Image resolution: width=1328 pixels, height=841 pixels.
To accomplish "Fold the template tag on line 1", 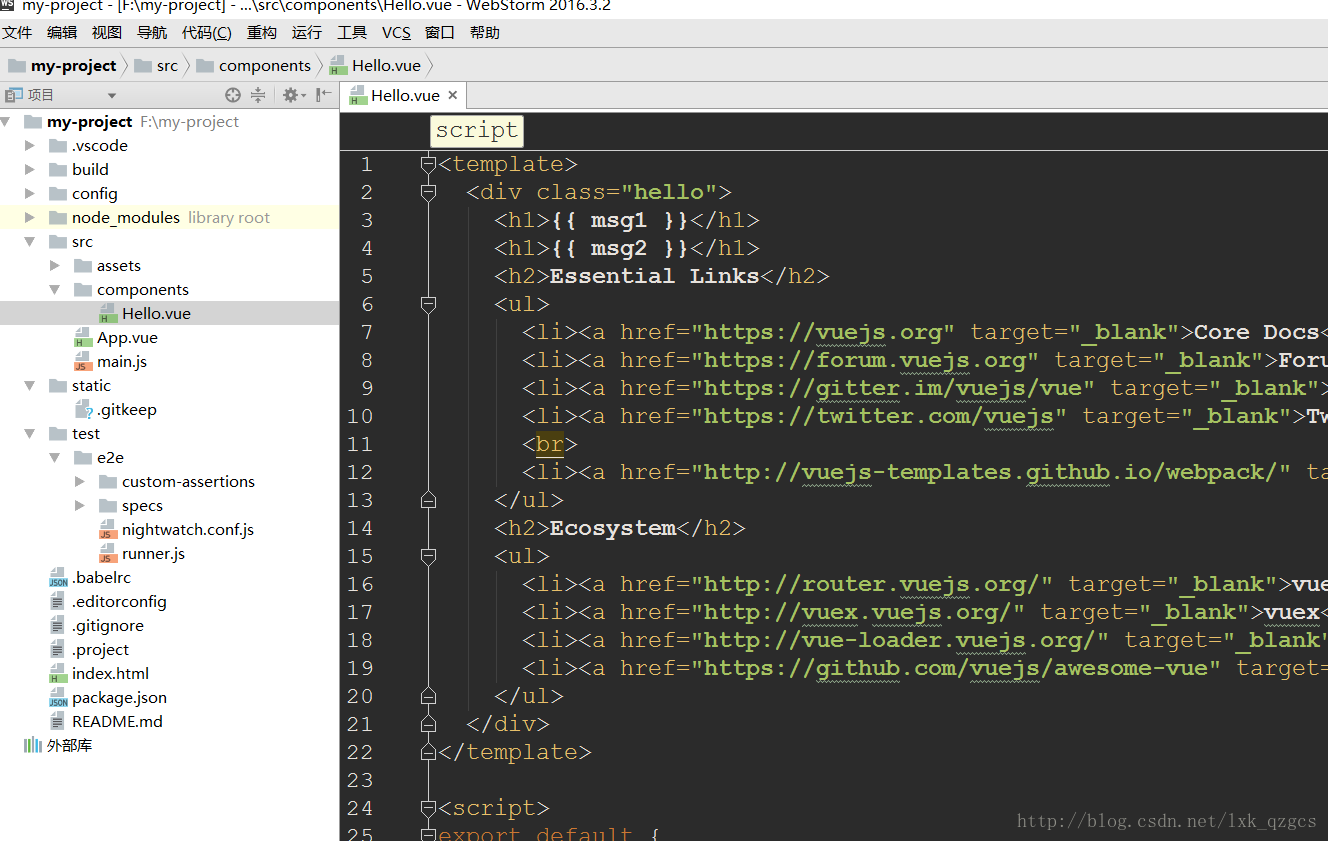I will click(428, 165).
